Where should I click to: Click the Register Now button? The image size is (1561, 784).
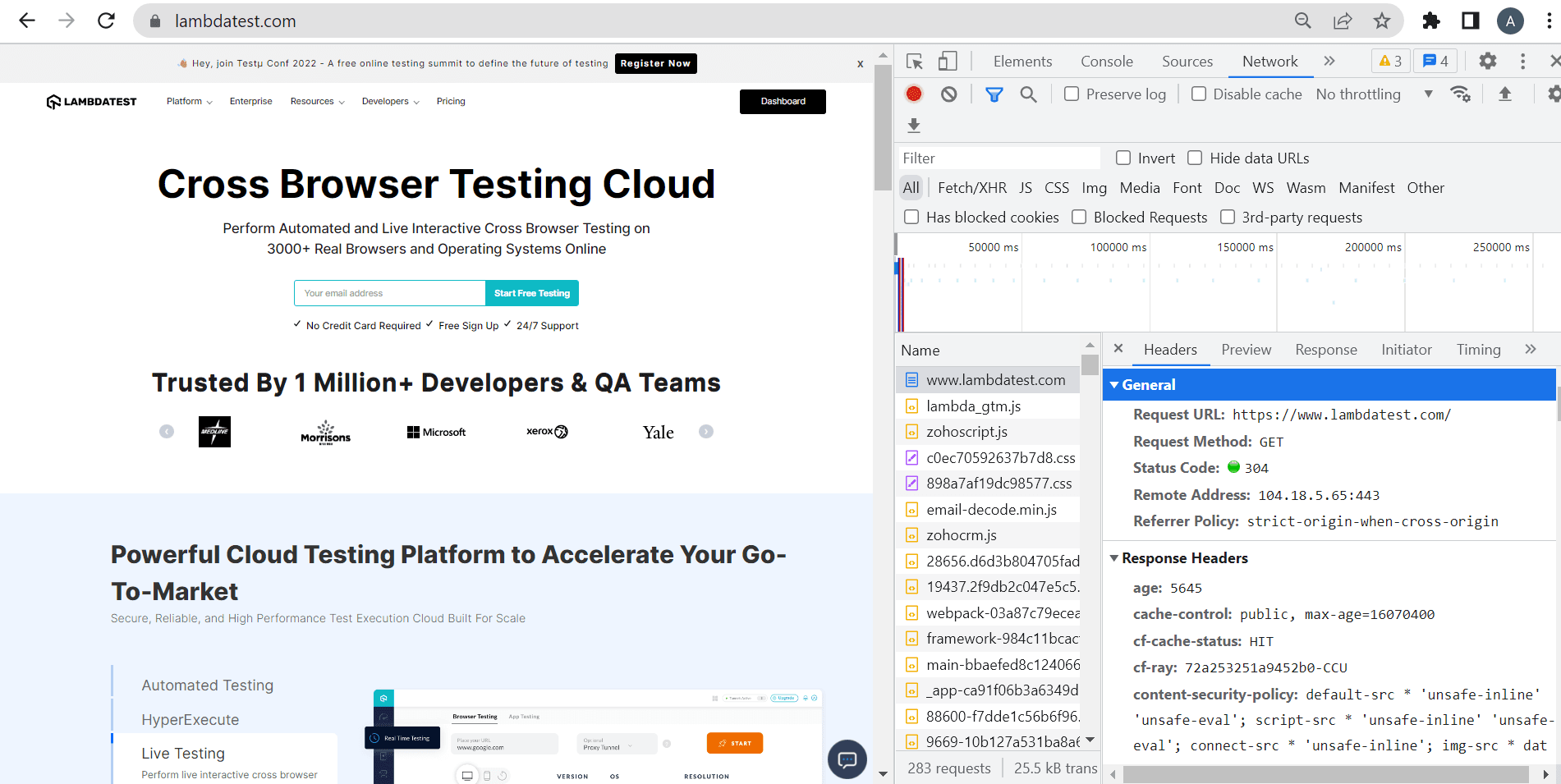[655, 63]
